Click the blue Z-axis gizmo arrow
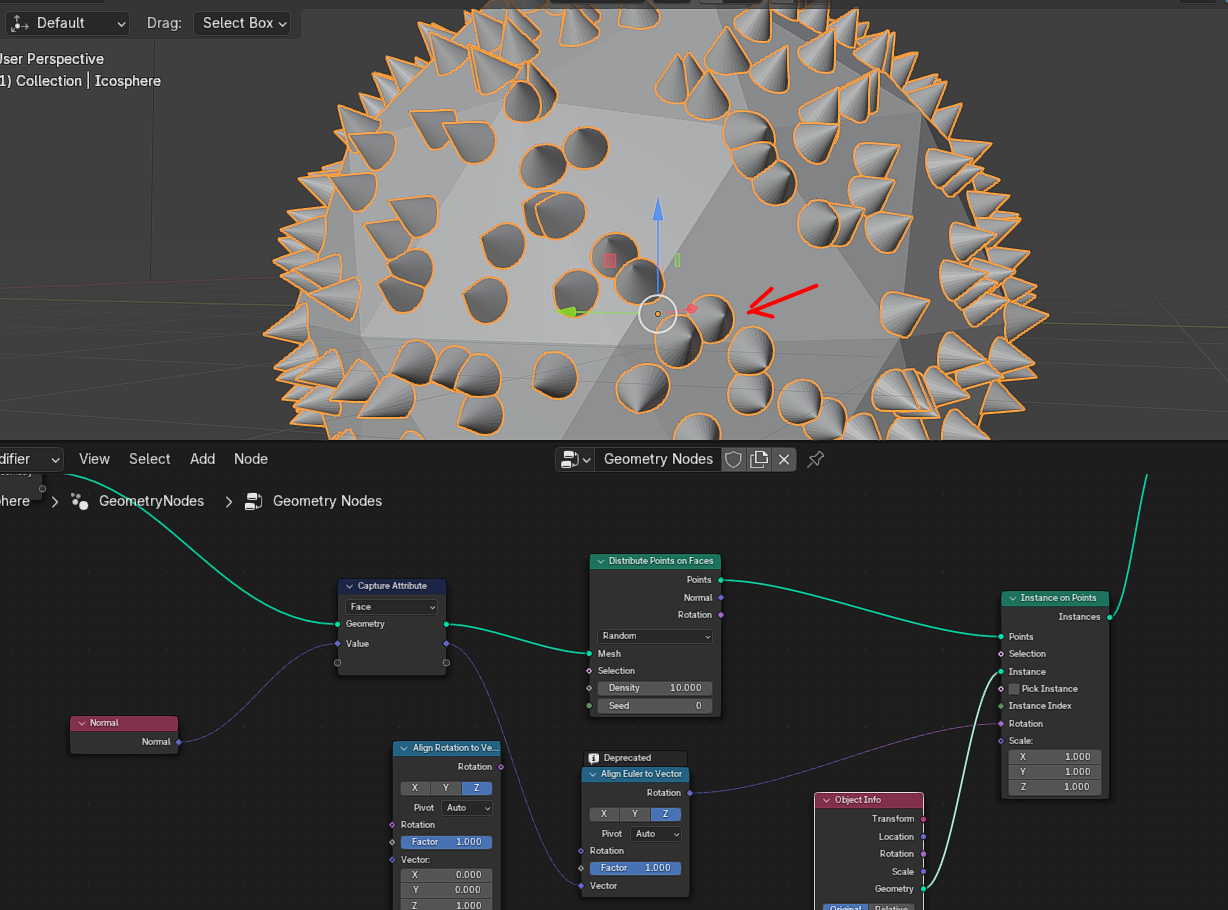 click(658, 209)
